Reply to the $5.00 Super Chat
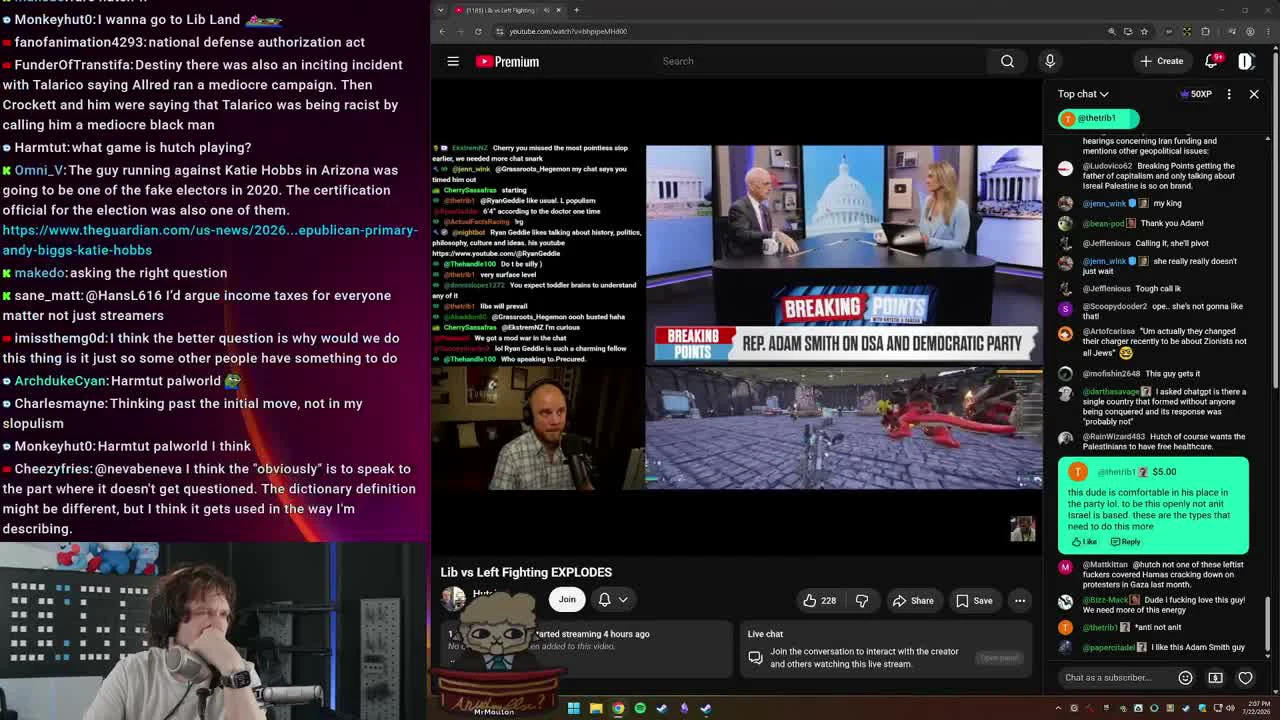The height and width of the screenshot is (720, 1280). point(1126,542)
